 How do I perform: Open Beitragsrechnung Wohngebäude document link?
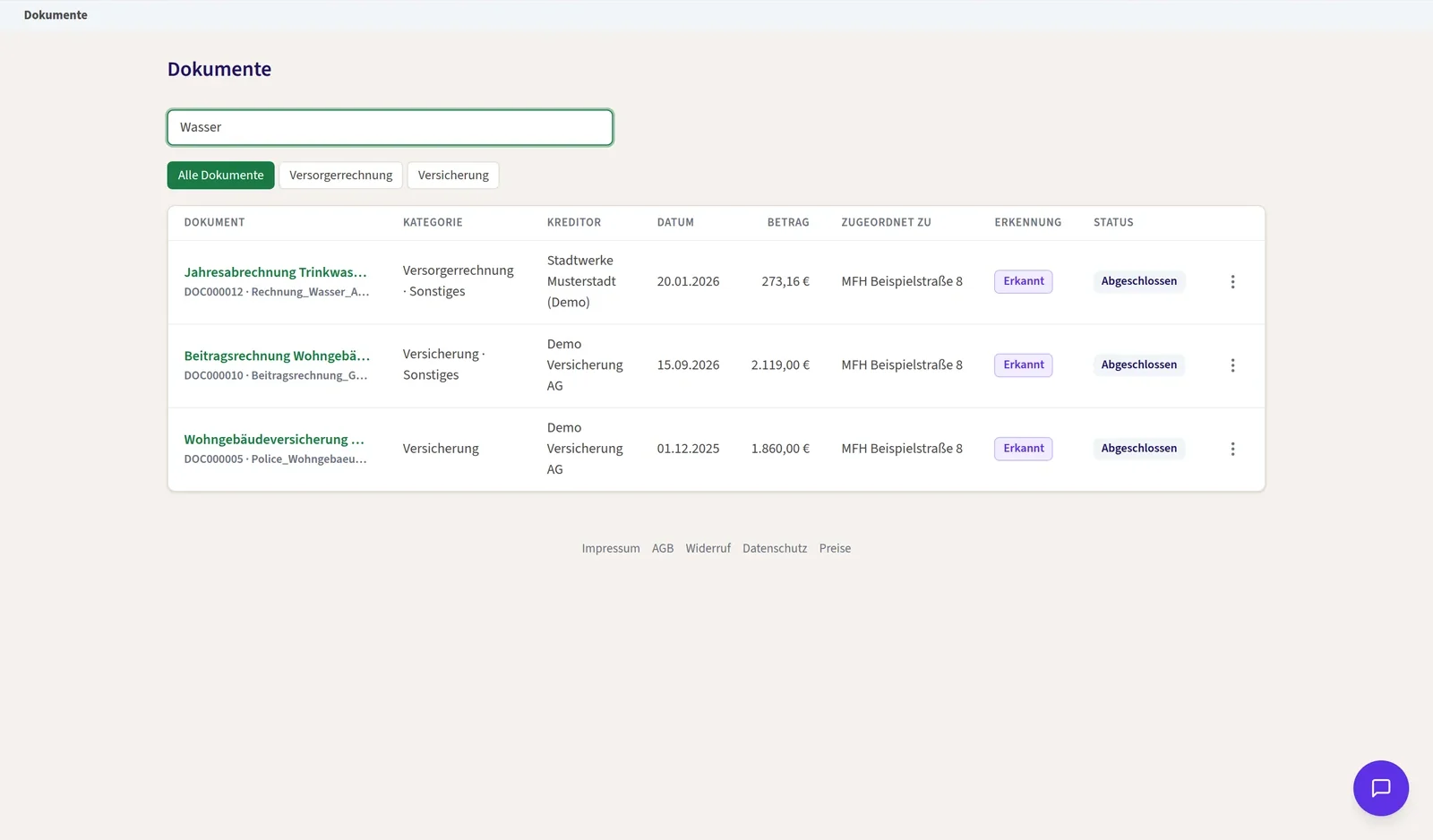277,356
